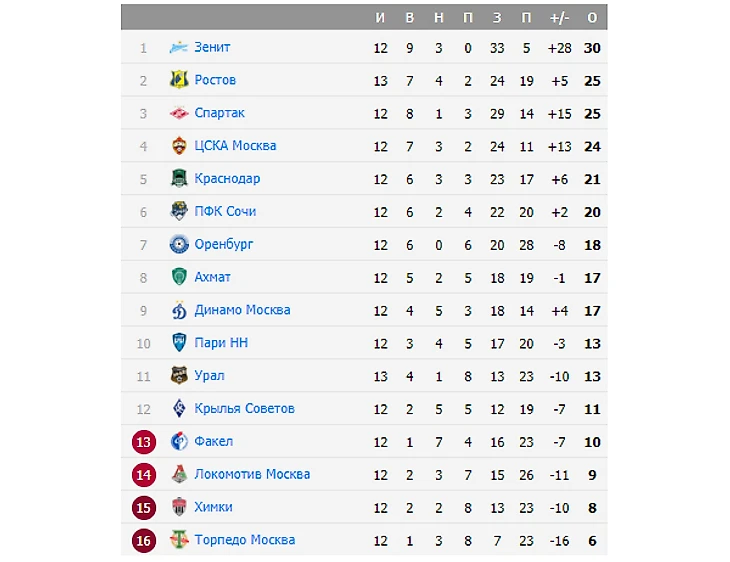The width and height of the screenshot is (730, 562).
Task: Click the Torpedo Moscow club crest
Action: click(179, 540)
